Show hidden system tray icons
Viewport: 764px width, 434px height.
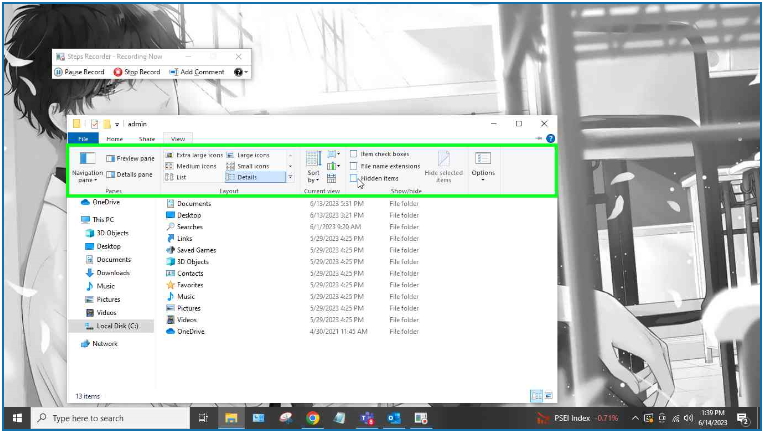click(x=635, y=418)
